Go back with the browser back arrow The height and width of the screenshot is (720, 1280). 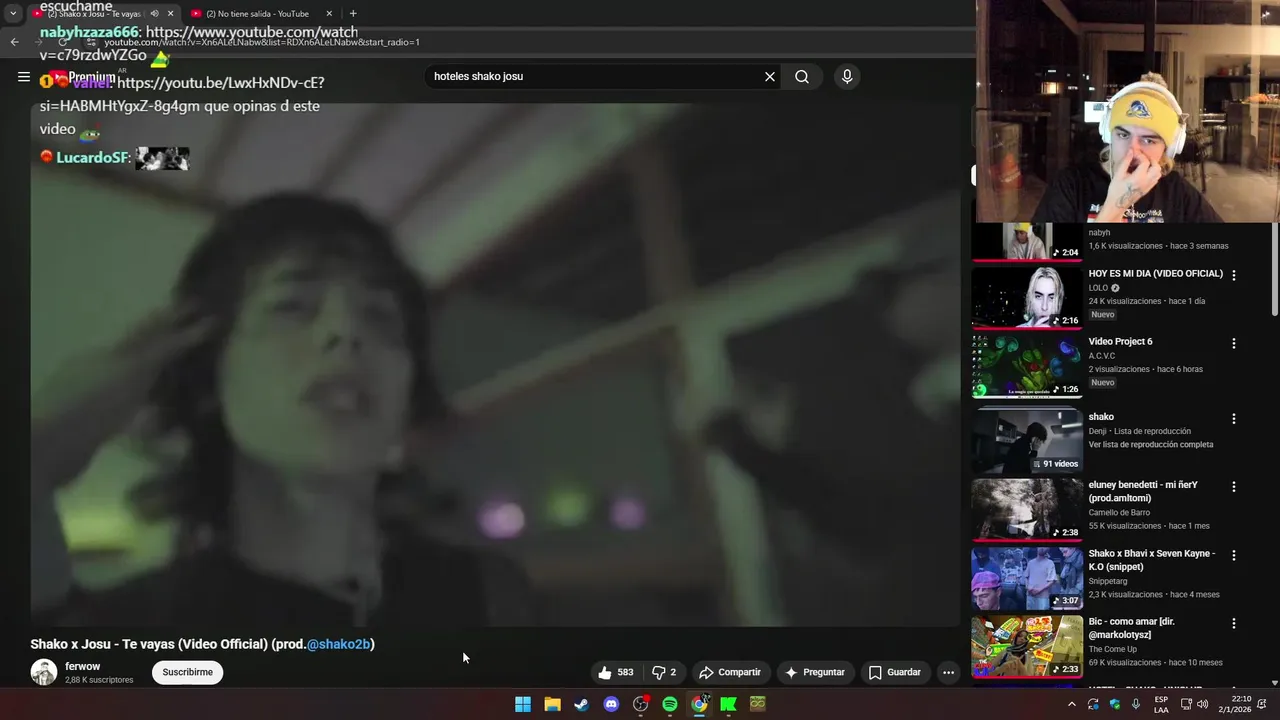pyautogui.click(x=14, y=42)
